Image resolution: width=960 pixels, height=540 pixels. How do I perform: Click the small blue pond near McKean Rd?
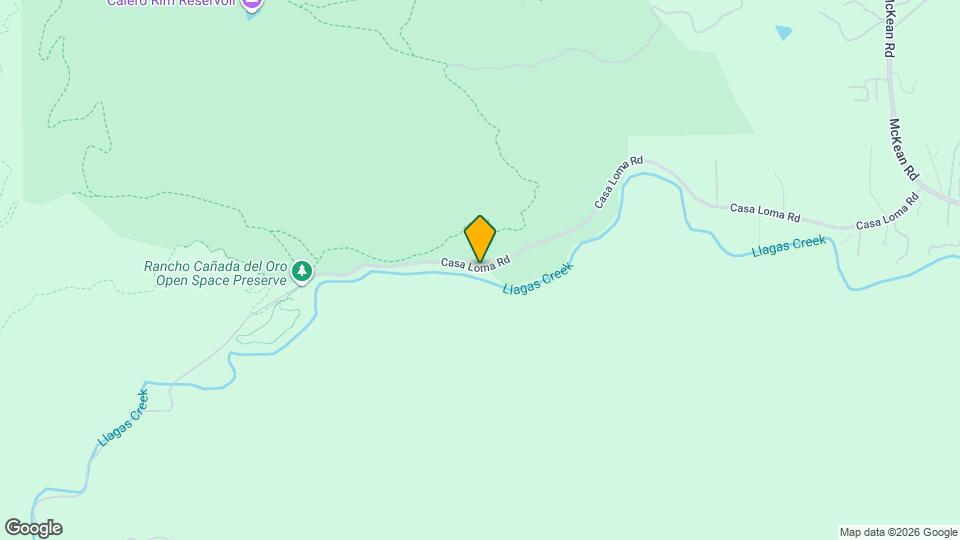[x=783, y=32]
